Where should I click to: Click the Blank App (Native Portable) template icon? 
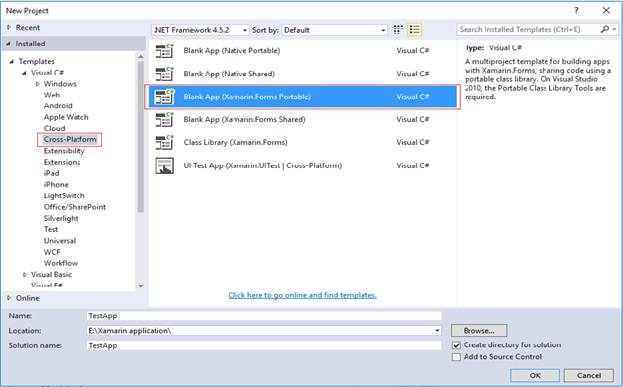point(164,51)
